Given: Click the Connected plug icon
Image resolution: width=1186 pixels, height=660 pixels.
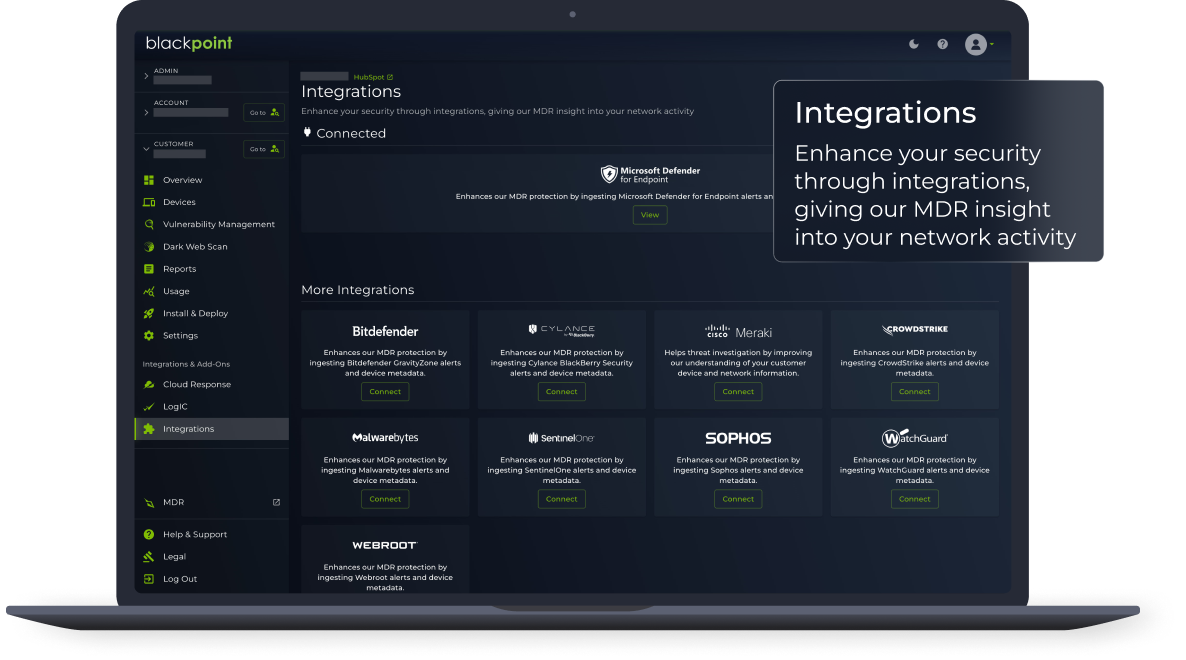Looking at the screenshot, I should coord(307,132).
